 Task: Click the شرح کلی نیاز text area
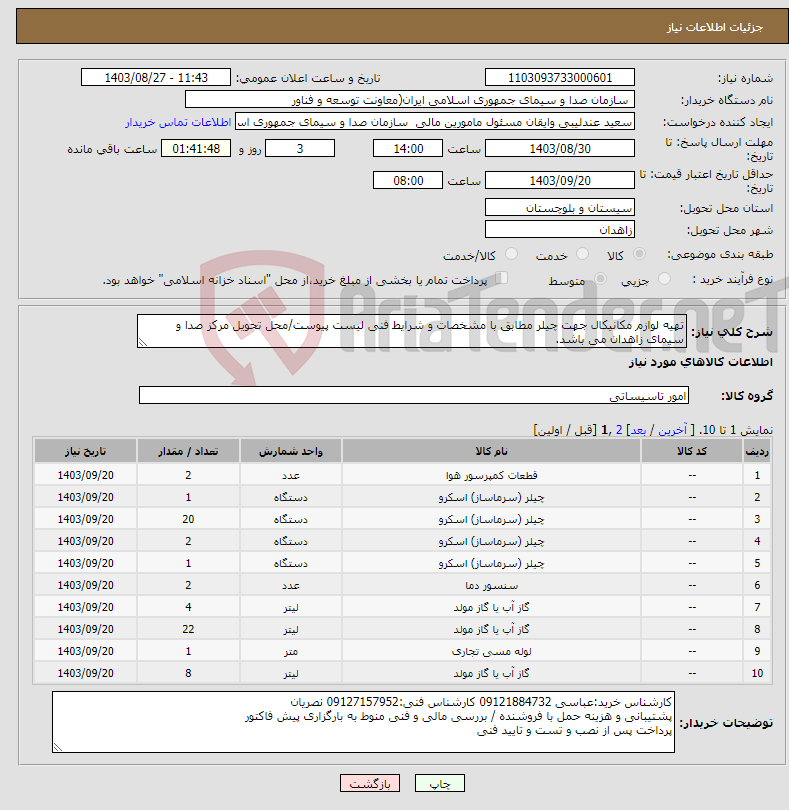(x=412, y=331)
